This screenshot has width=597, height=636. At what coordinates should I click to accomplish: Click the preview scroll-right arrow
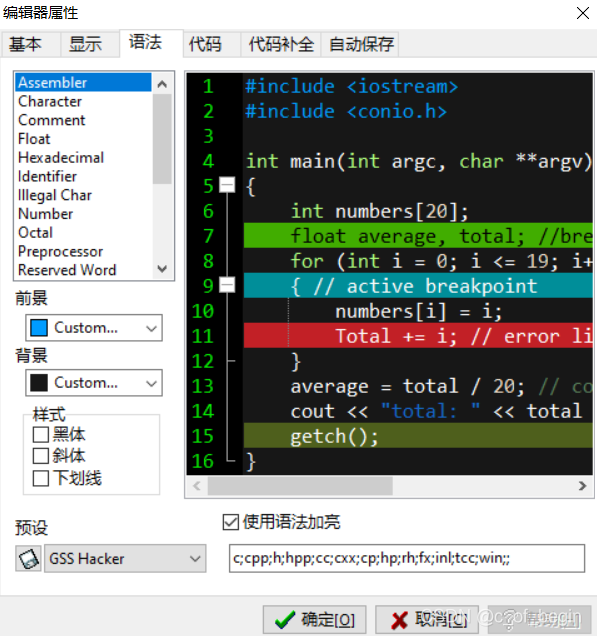click(582, 486)
